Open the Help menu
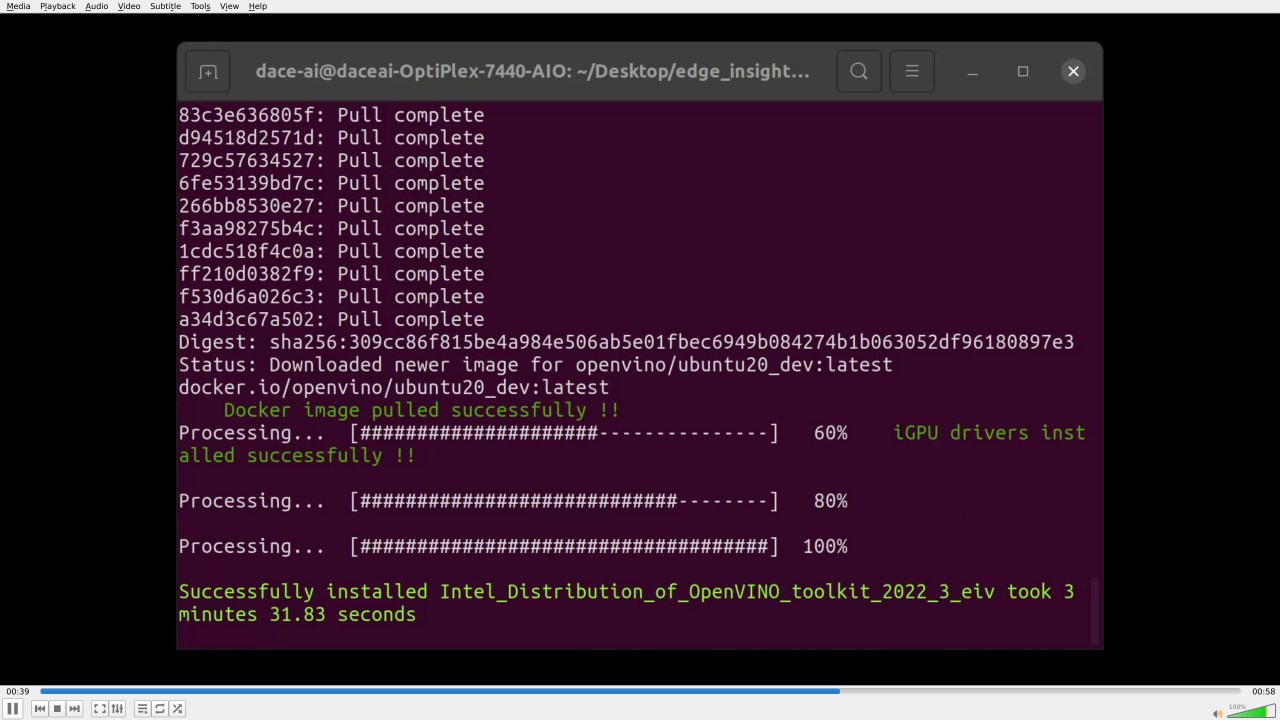The width and height of the screenshot is (1280, 720). click(x=257, y=6)
